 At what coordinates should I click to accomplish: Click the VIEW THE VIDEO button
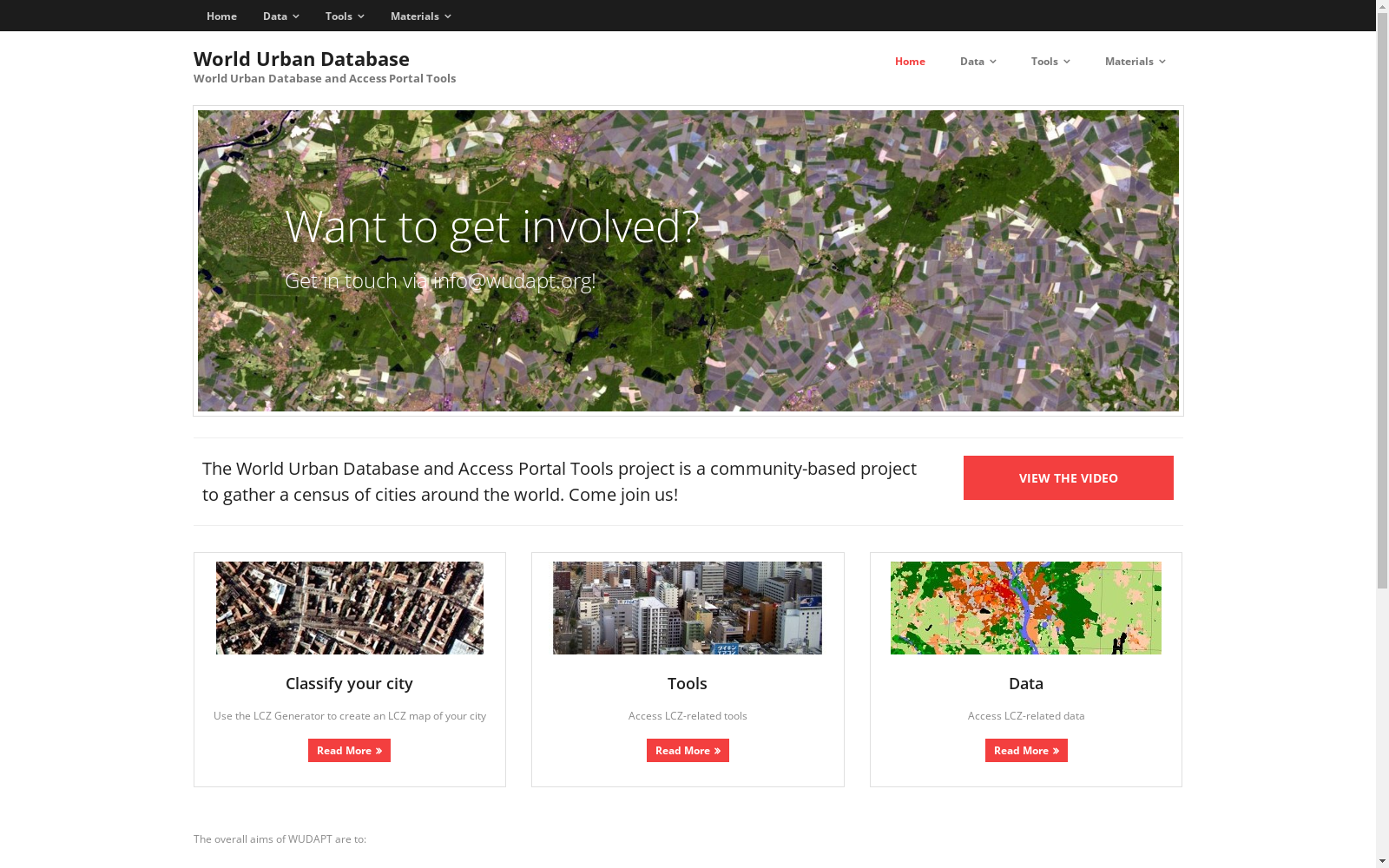pyautogui.click(x=1068, y=477)
